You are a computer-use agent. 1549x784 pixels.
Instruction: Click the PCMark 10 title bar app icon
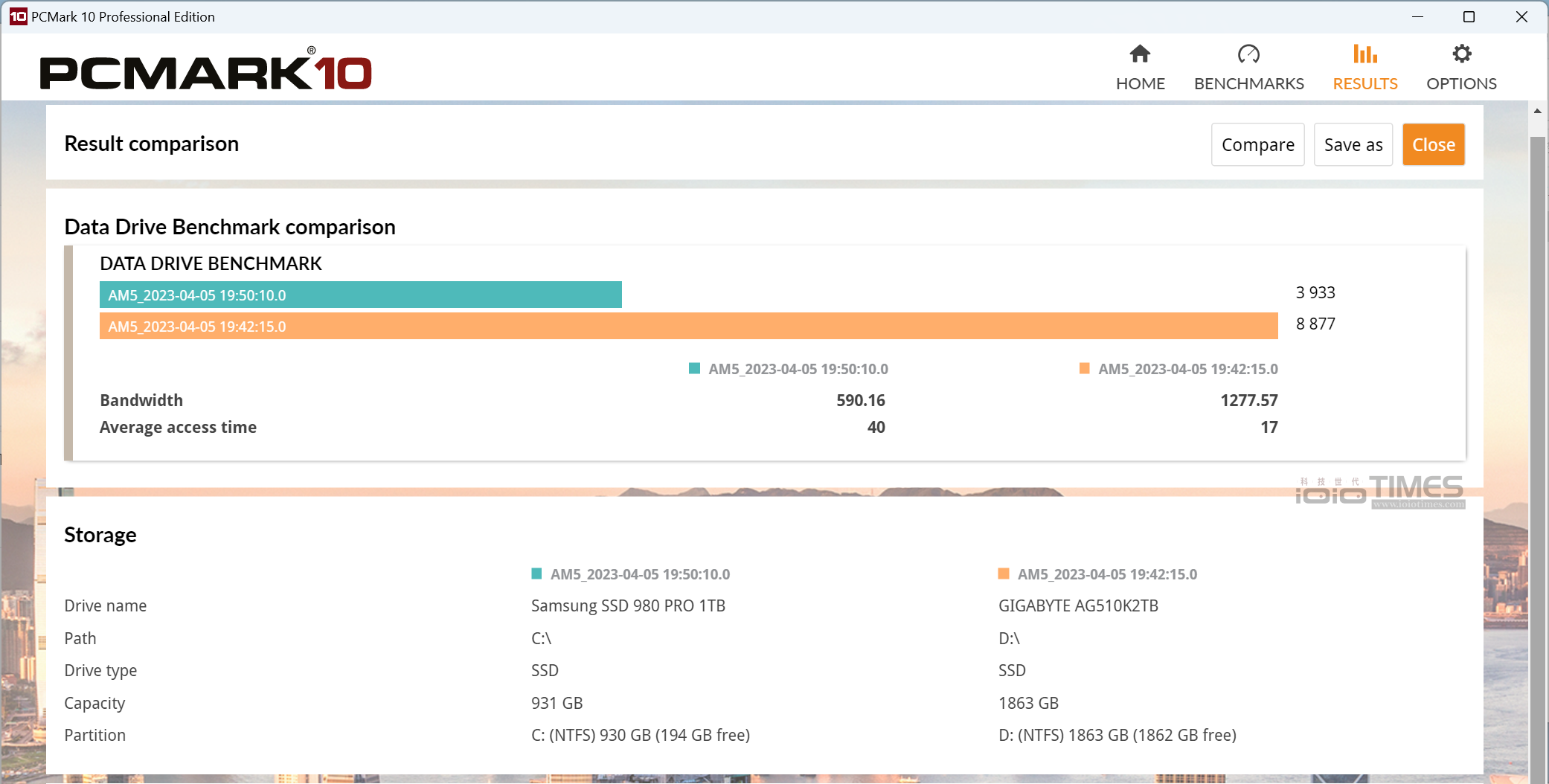tap(18, 16)
